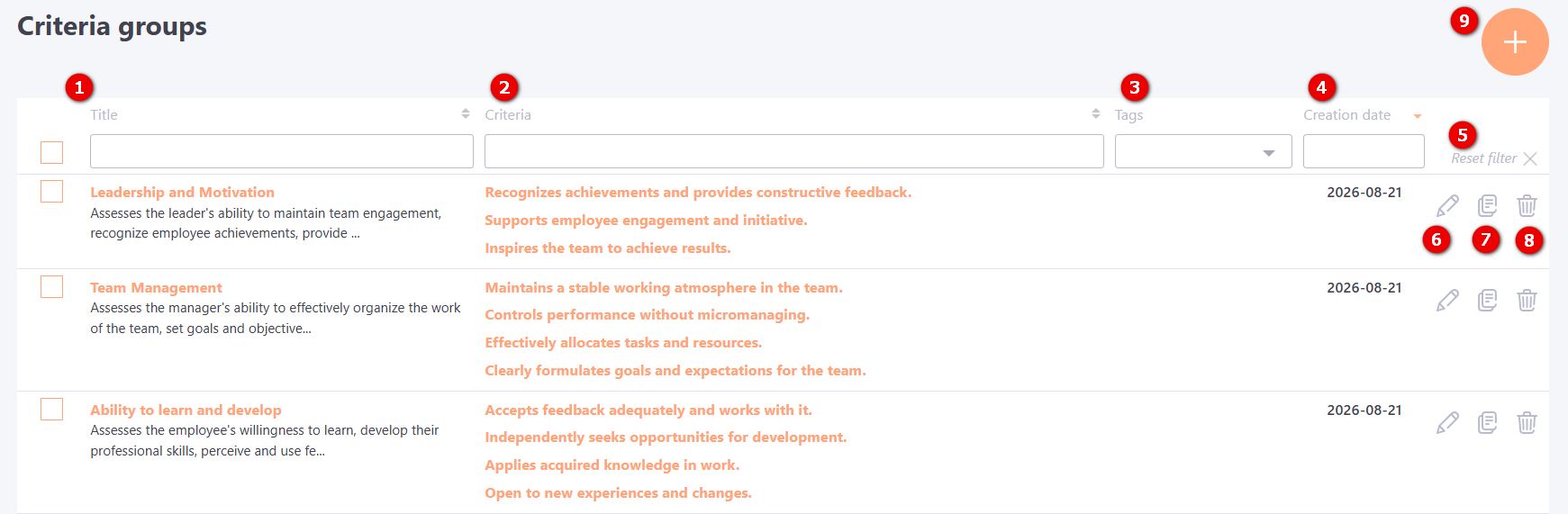Delete Ability to learn and develop group
The width and height of the screenshot is (1568, 514).
1527,422
